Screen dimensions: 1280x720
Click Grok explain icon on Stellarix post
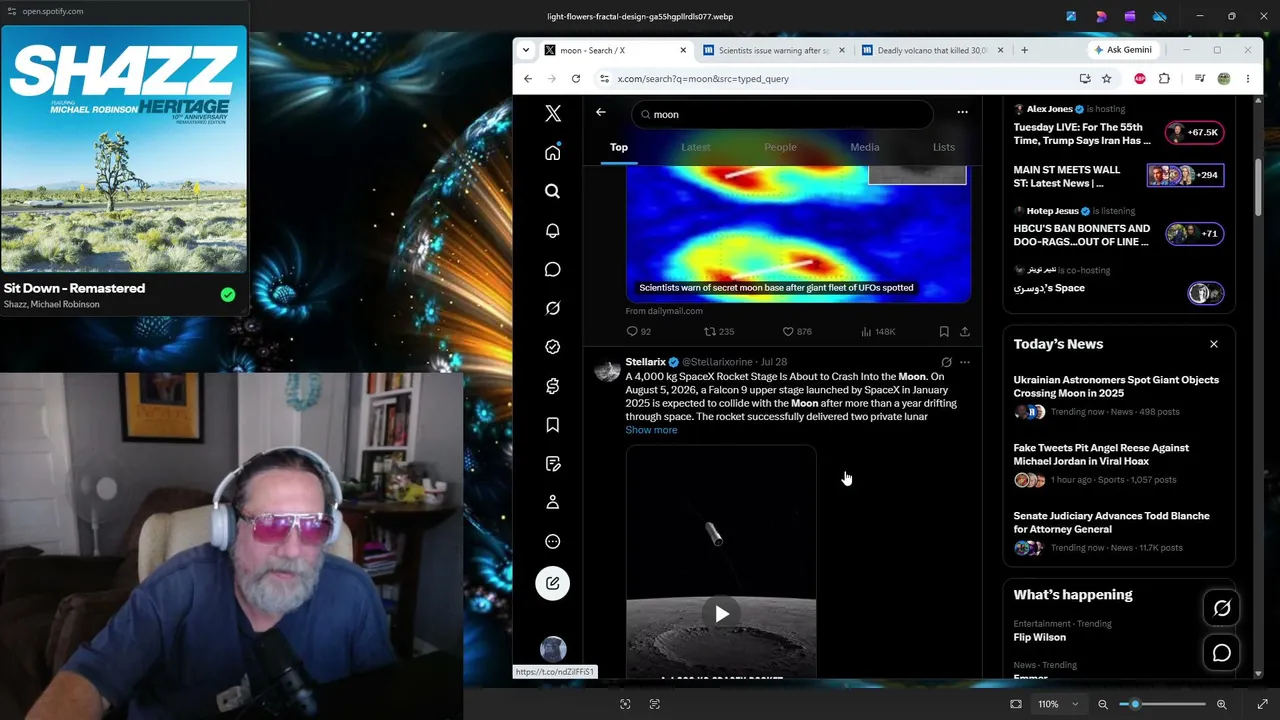946,362
